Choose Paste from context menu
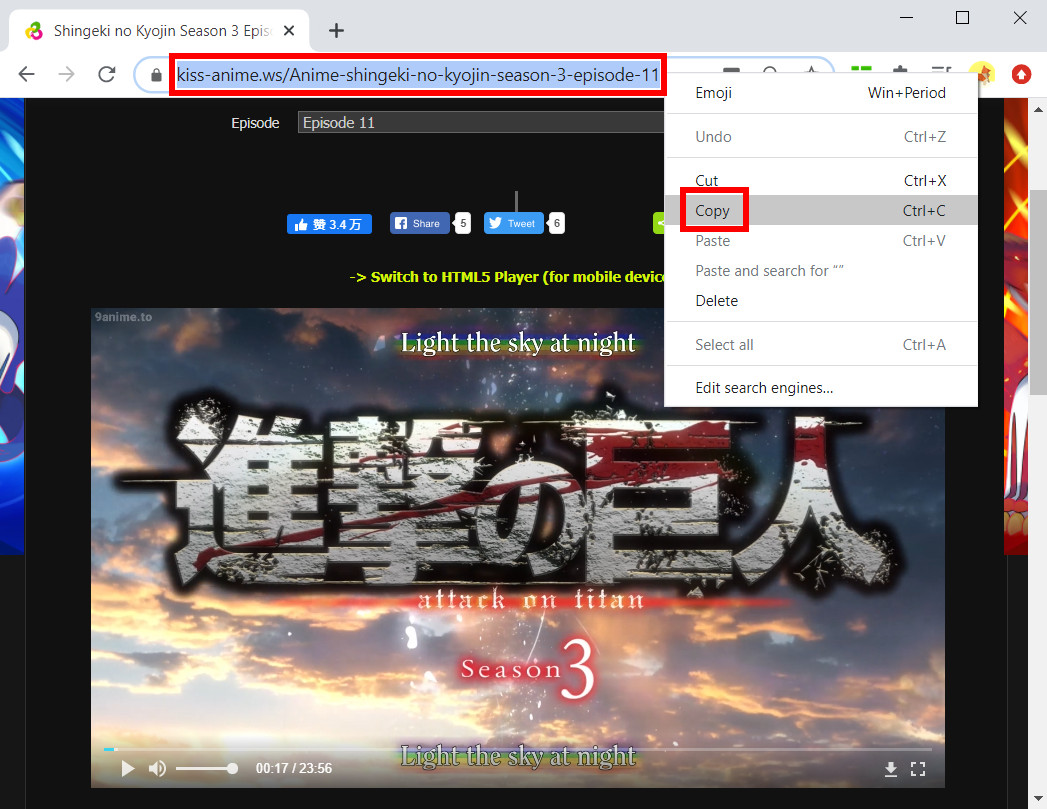Viewport: 1047px width, 809px height. [x=821, y=240]
